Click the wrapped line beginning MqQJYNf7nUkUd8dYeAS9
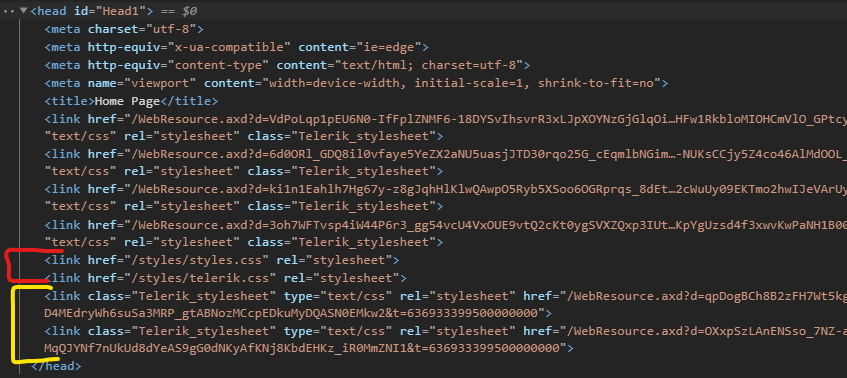Viewport: 847px width, 378px height. [308, 348]
